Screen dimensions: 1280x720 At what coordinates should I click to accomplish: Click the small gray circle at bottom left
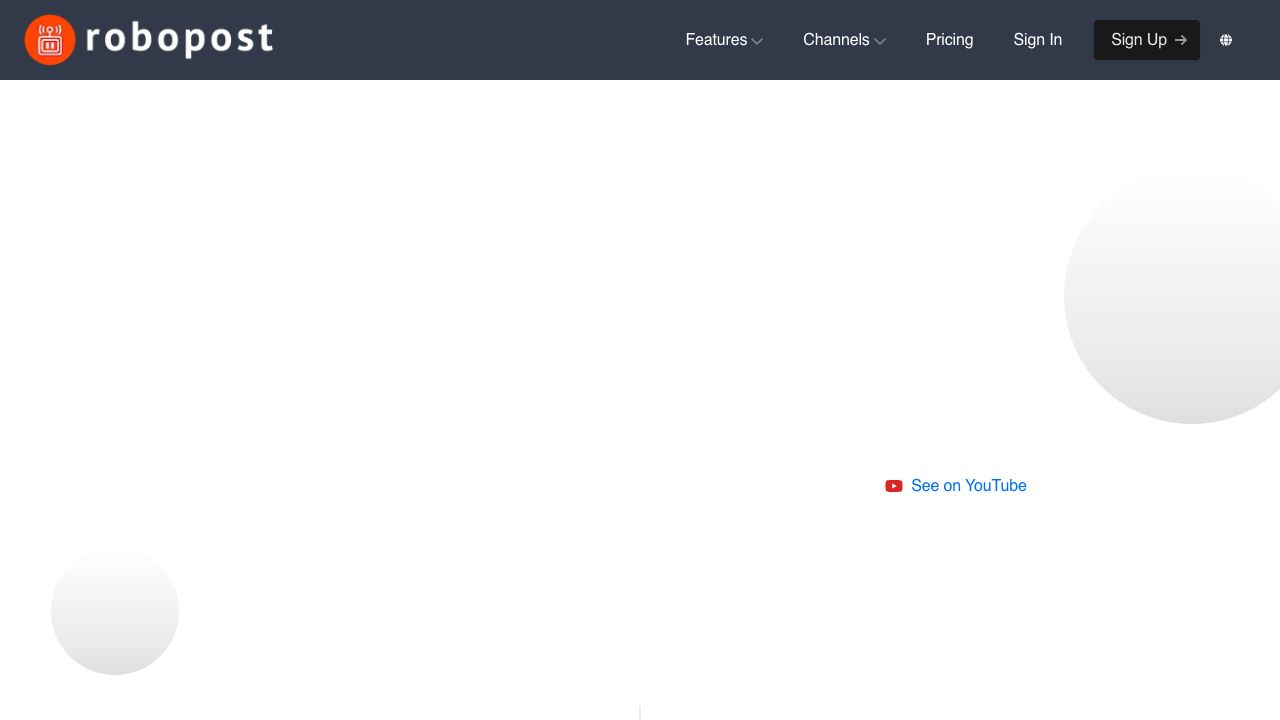[115, 611]
